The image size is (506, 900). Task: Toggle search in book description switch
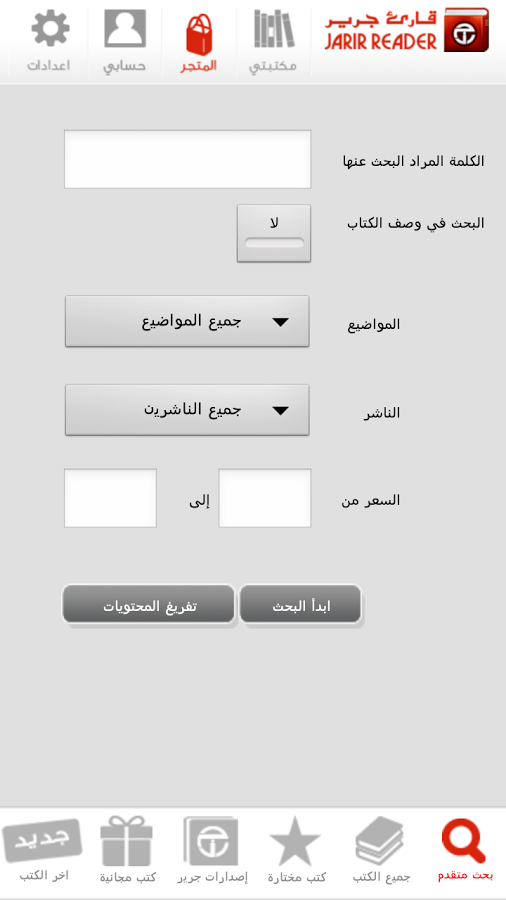click(x=274, y=233)
